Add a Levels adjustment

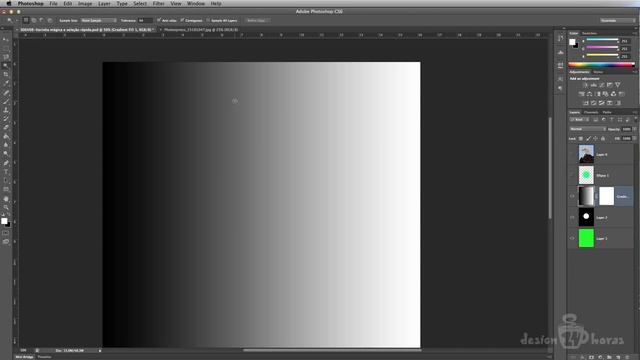point(593,85)
